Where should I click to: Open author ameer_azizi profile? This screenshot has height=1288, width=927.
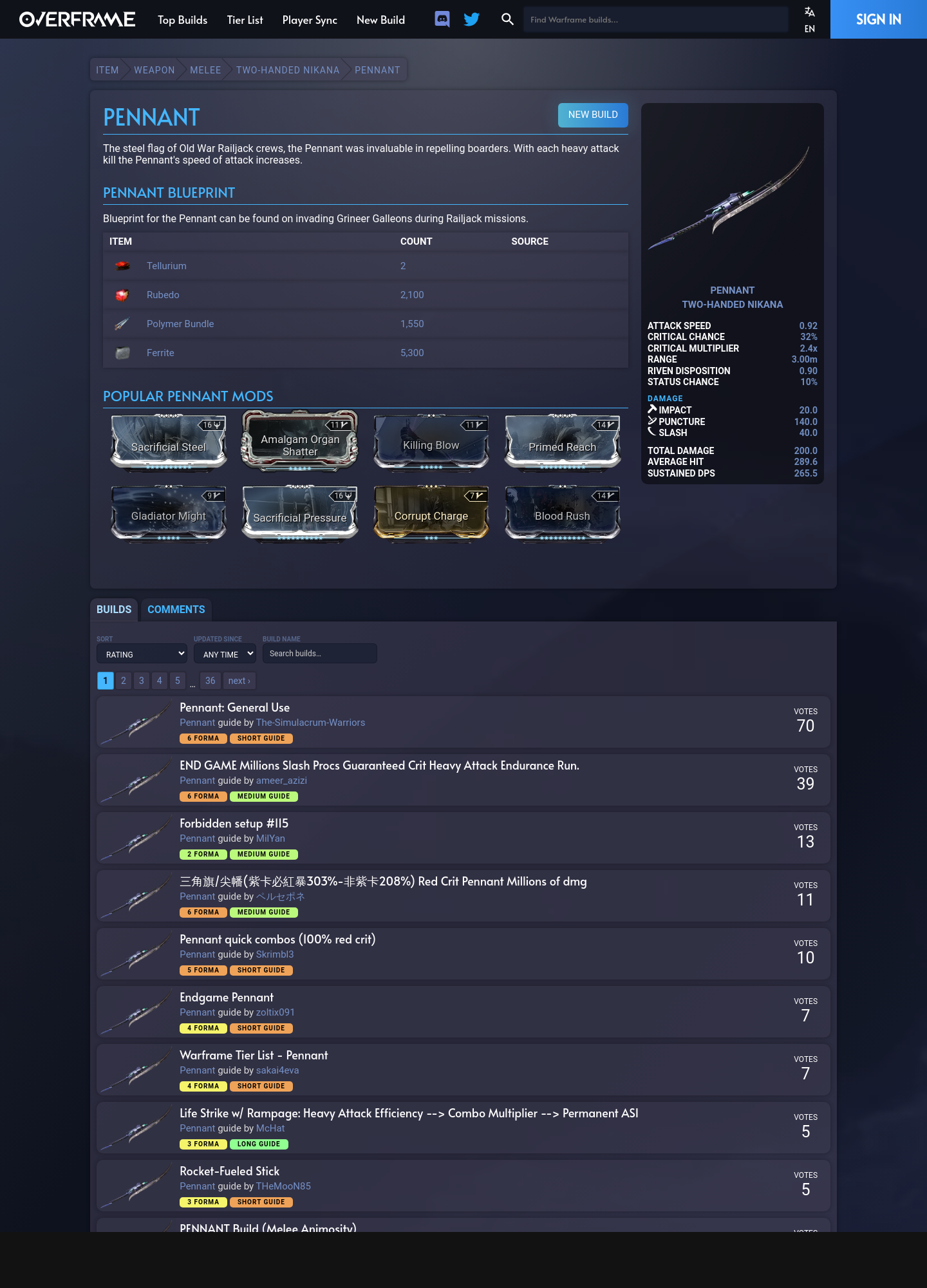tap(281, 781)
